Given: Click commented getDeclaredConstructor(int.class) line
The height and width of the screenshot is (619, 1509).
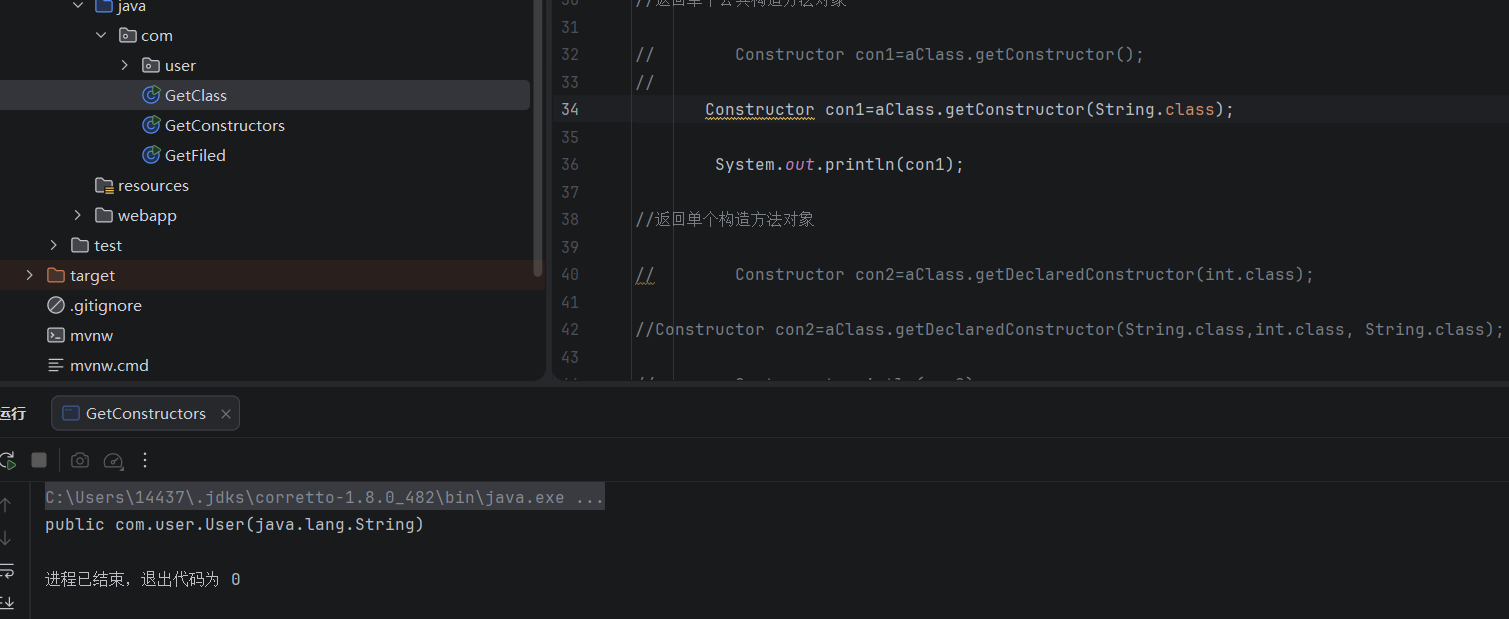Looking at the screenshot, I should [974, 274].
